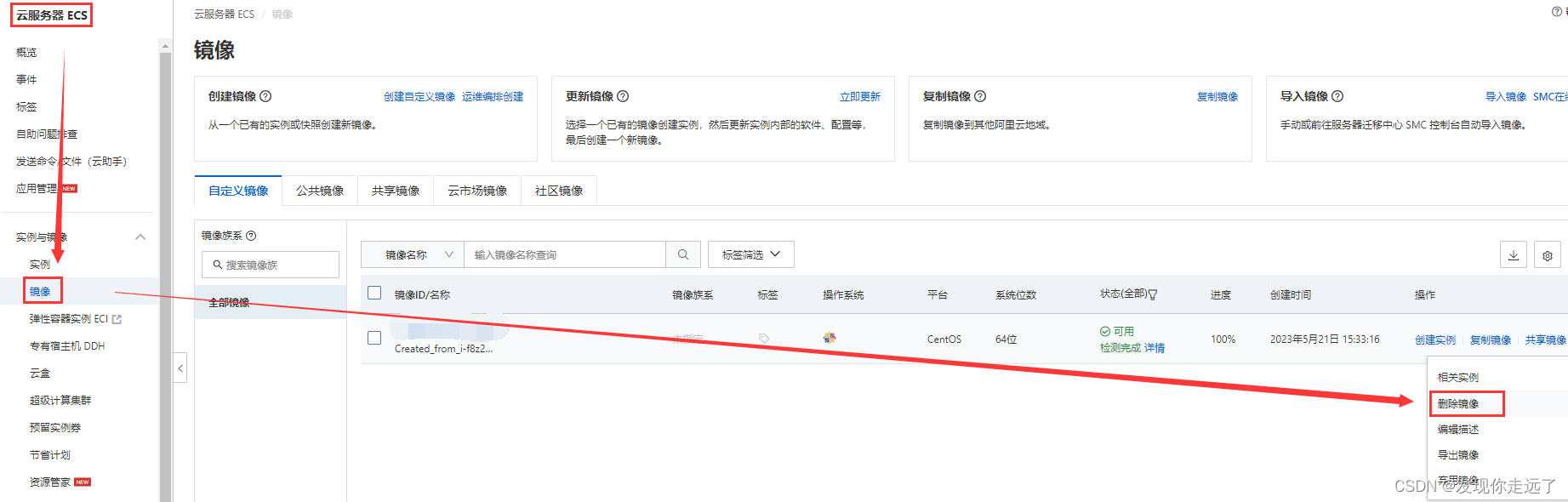Click the download export icon button
The width and height of the screenshot is (1568, 502).
pos(1514,255)
